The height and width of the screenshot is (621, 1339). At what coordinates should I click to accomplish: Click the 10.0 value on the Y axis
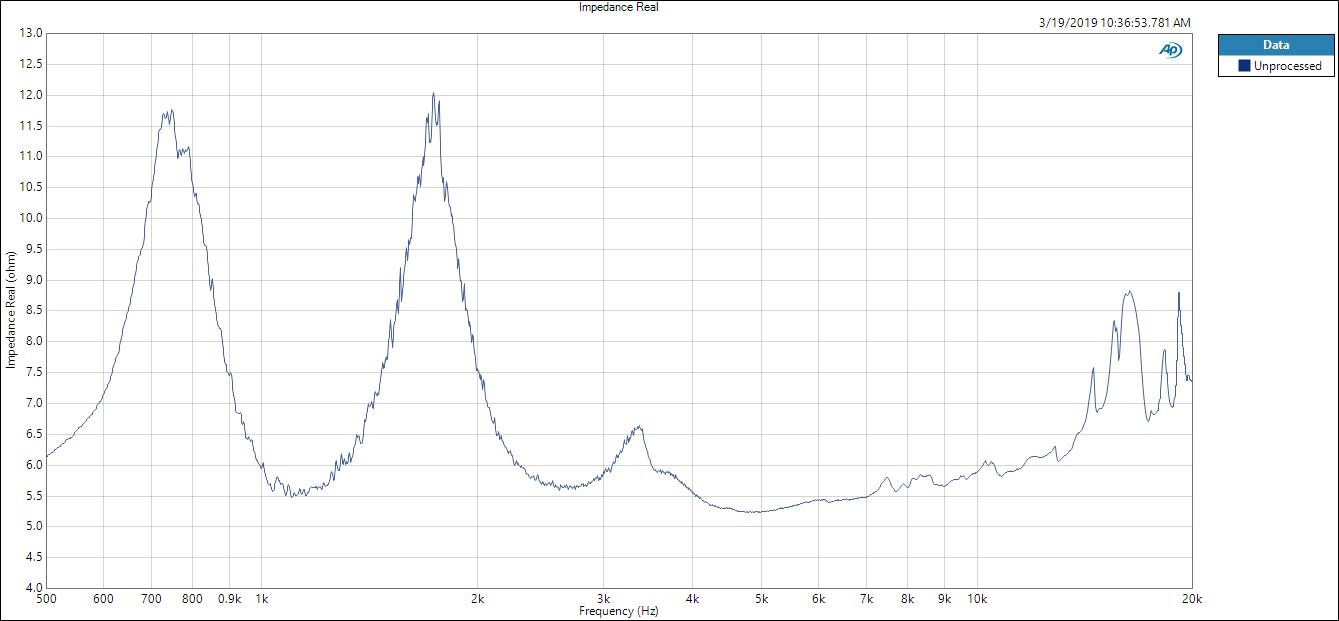tap(31, 218)
